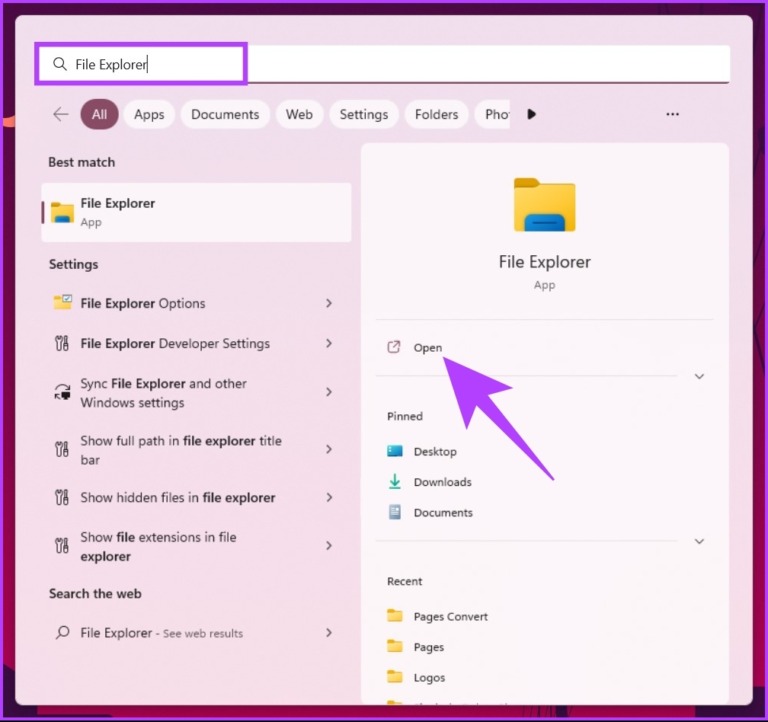768x722 pixels.
Task: Click the File Explorer Options icon
Action: 62,303
